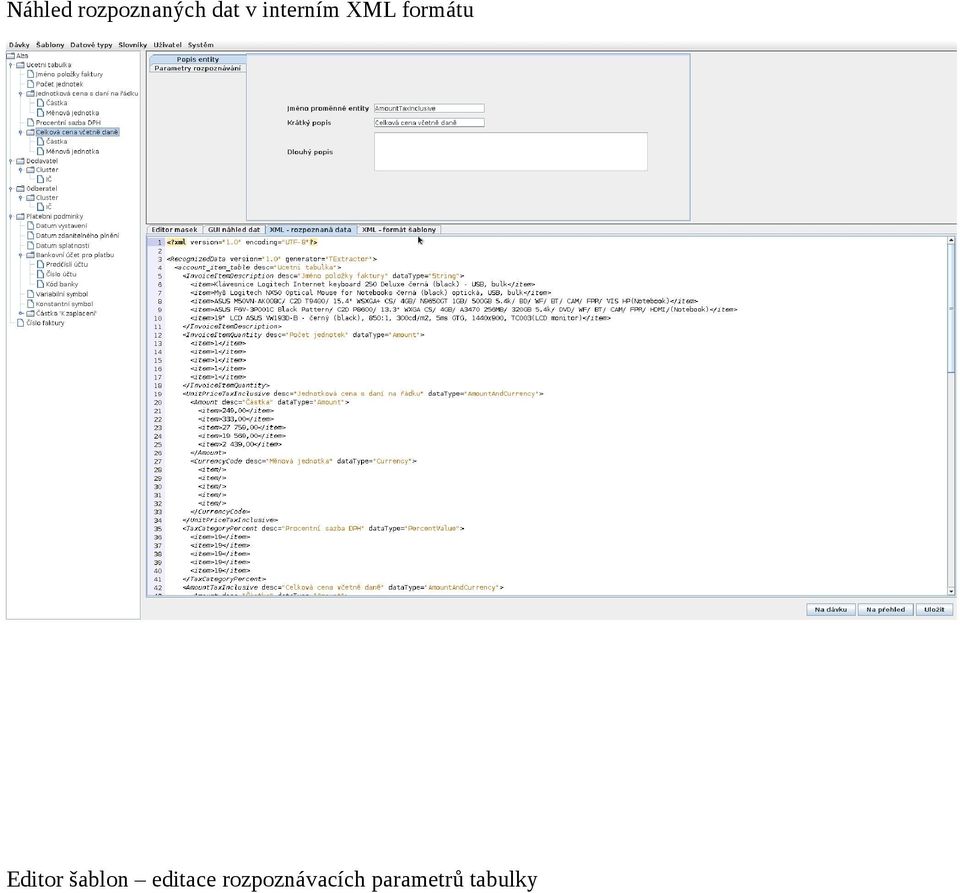Click the document icon of Jméno položky faktury
960x893 pixels.
(x=31, y=74)
